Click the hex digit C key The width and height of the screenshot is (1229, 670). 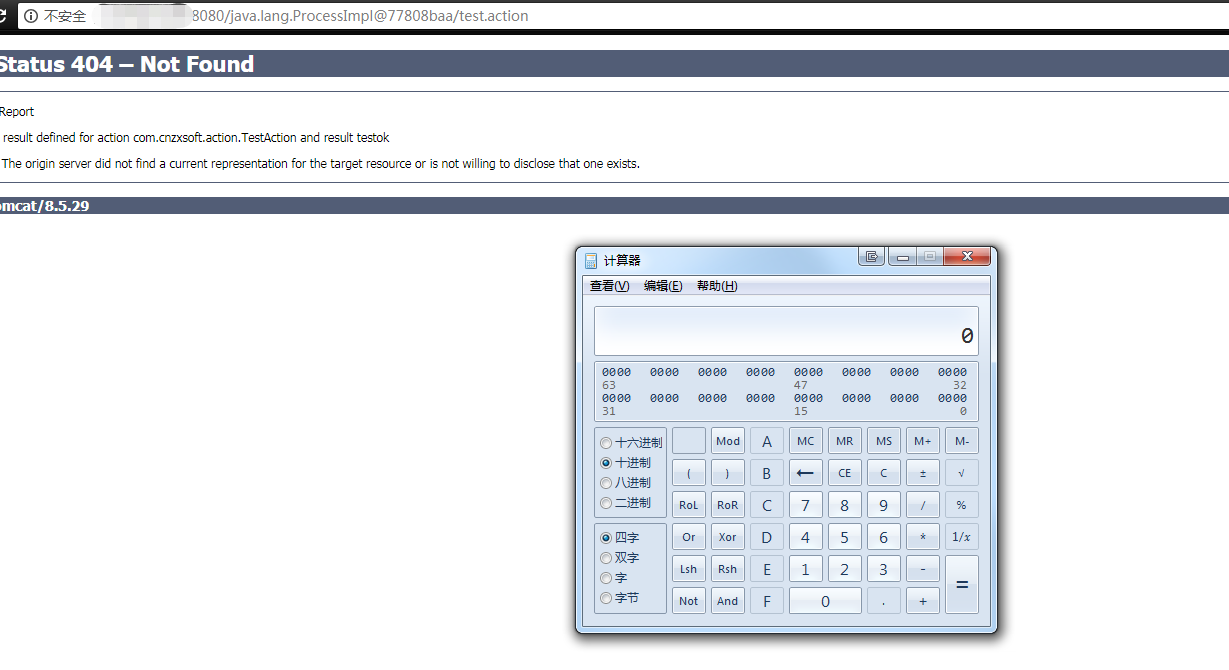(767, 505)
